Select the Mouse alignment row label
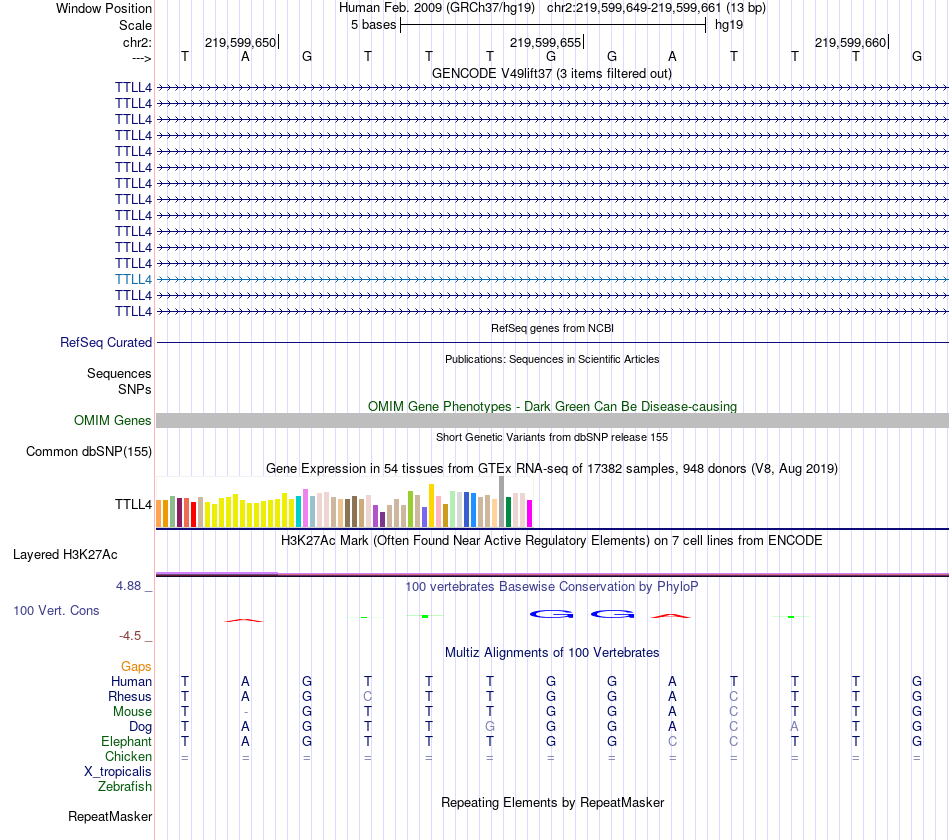 pyautogui.click(x=132, y=712)
